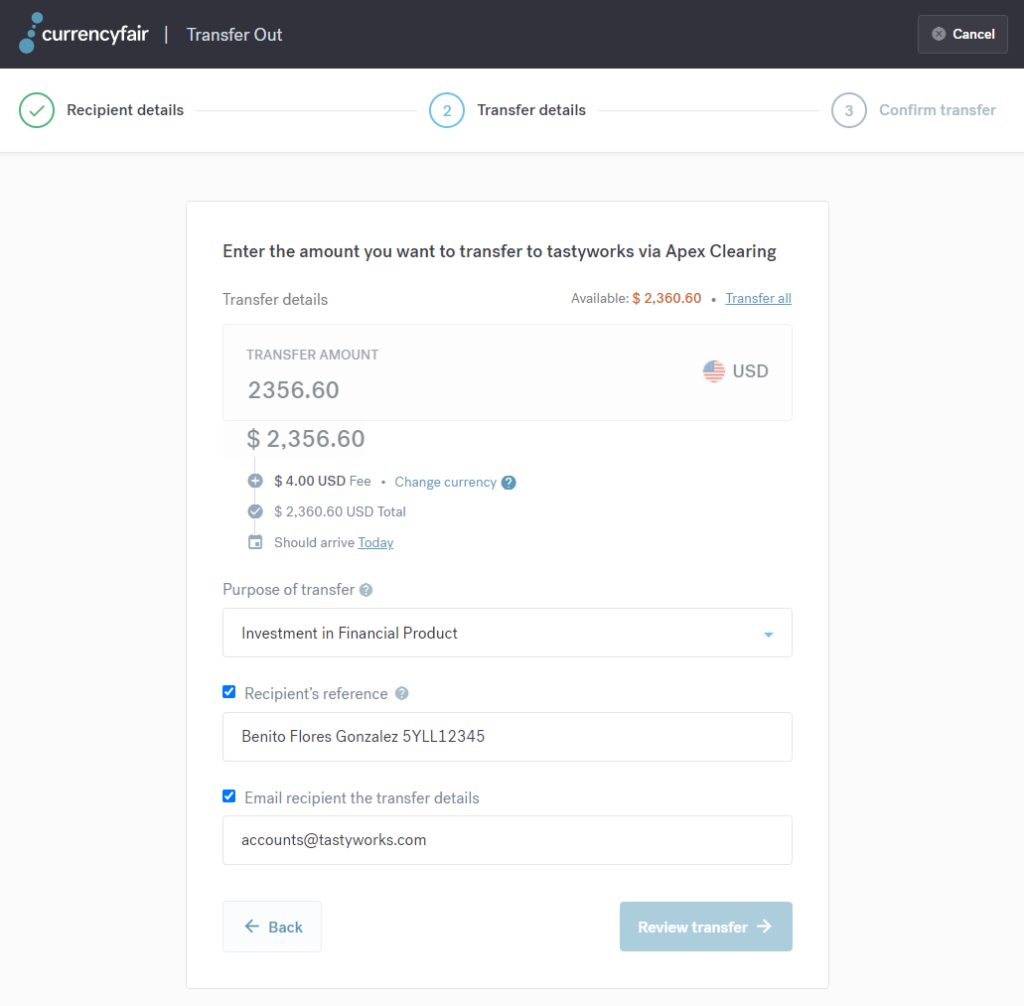The image size is (1024, 1006).
Task: Click the large $ 2,356.60 amount text
Action: [x=306, y=439]
